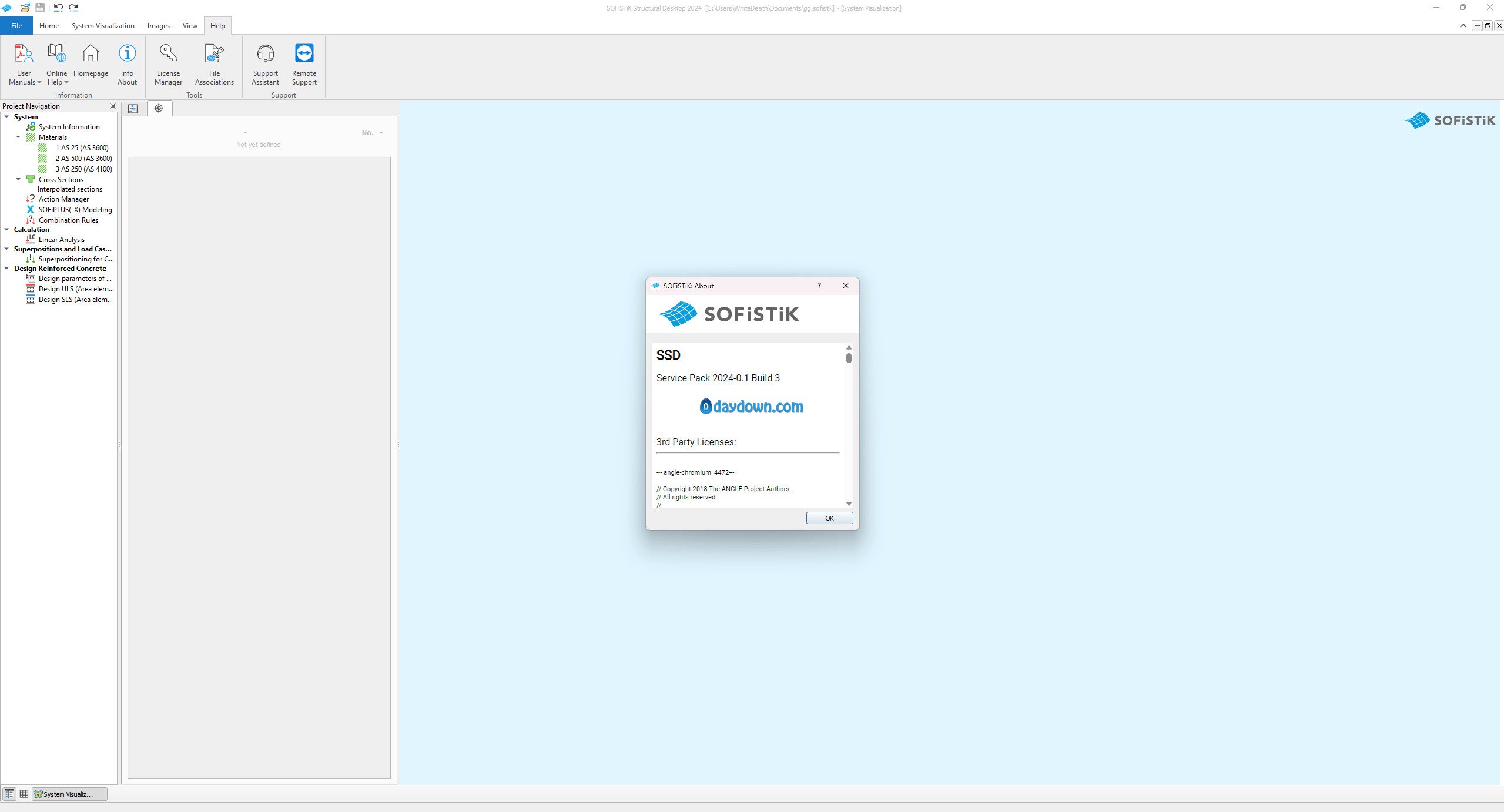This screenshot has width=1504, height=812.
Task: Start the Support Assistant headset icon
Action: click(x=265, y=53)
